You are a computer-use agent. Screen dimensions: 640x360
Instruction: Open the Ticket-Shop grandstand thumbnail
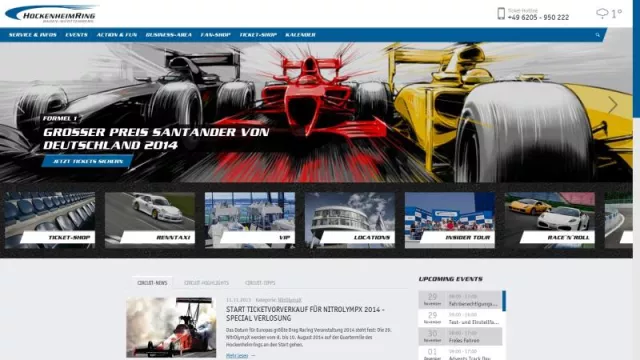(50, 220)
